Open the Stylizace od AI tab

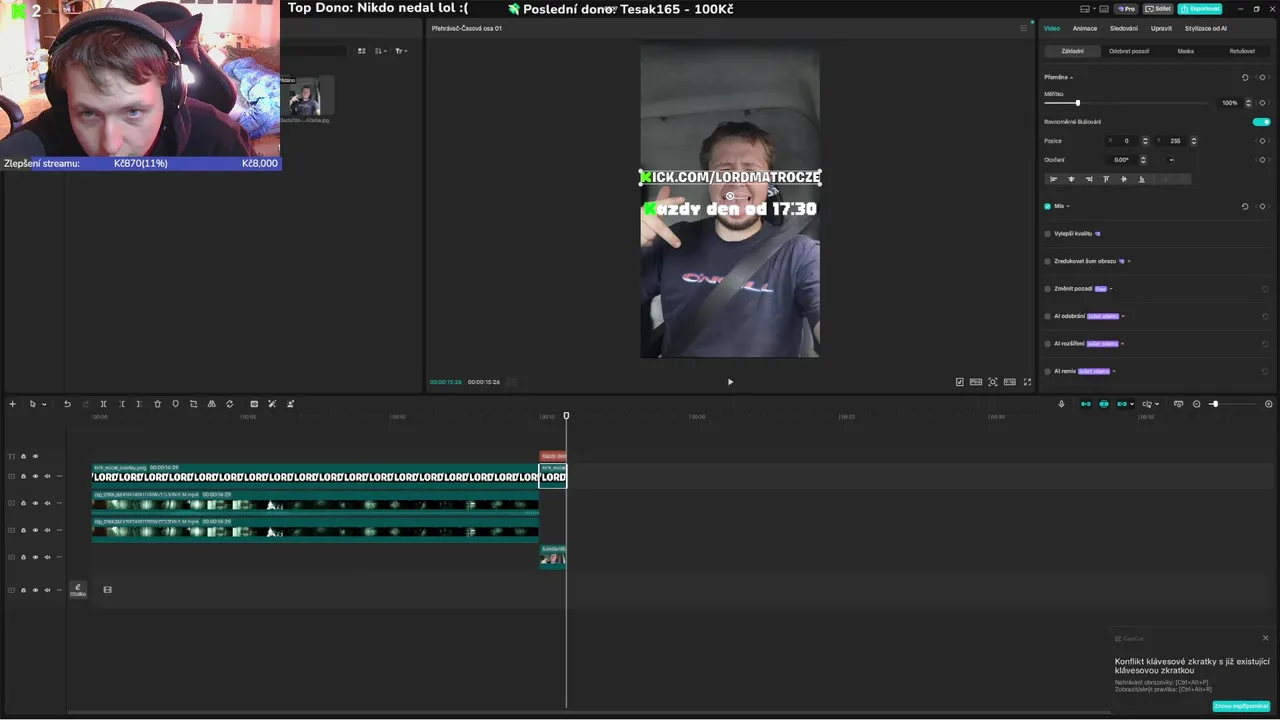(1206, 28)
